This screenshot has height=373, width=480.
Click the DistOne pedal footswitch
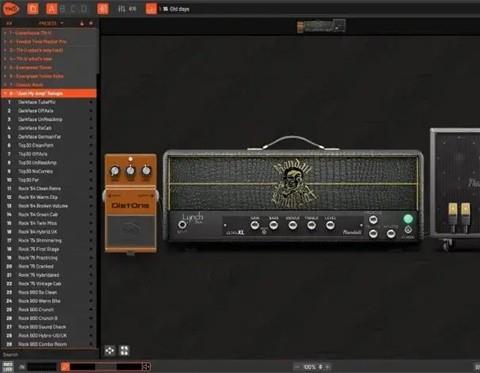130,232
